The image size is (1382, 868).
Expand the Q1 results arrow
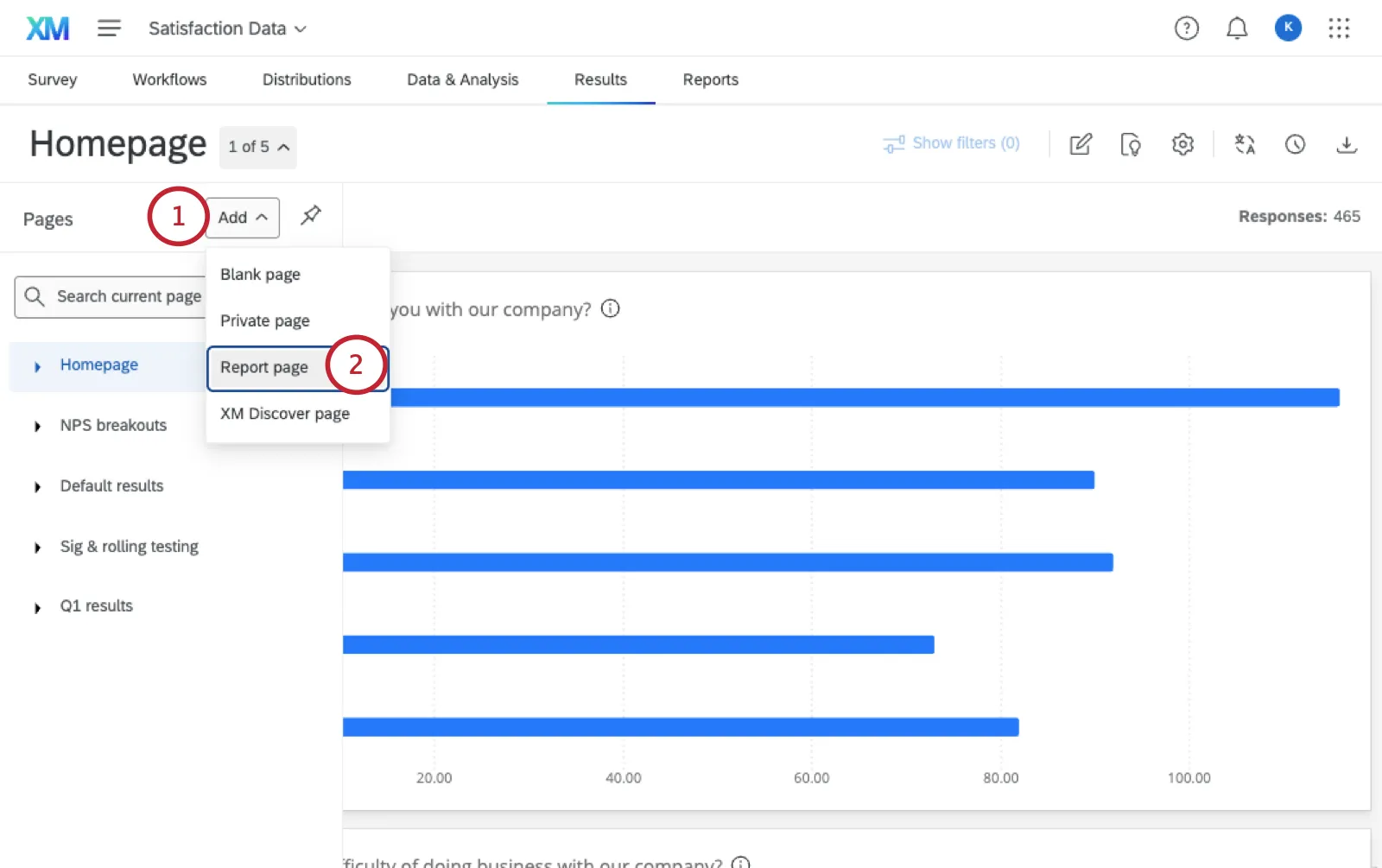coord(37,608)
